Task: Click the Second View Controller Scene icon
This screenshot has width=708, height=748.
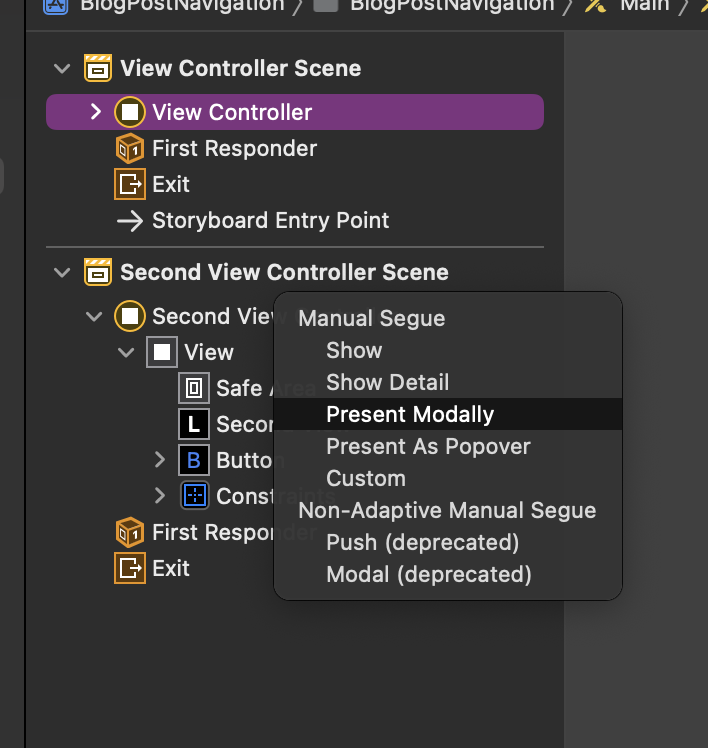Action: tap(98, 272)
